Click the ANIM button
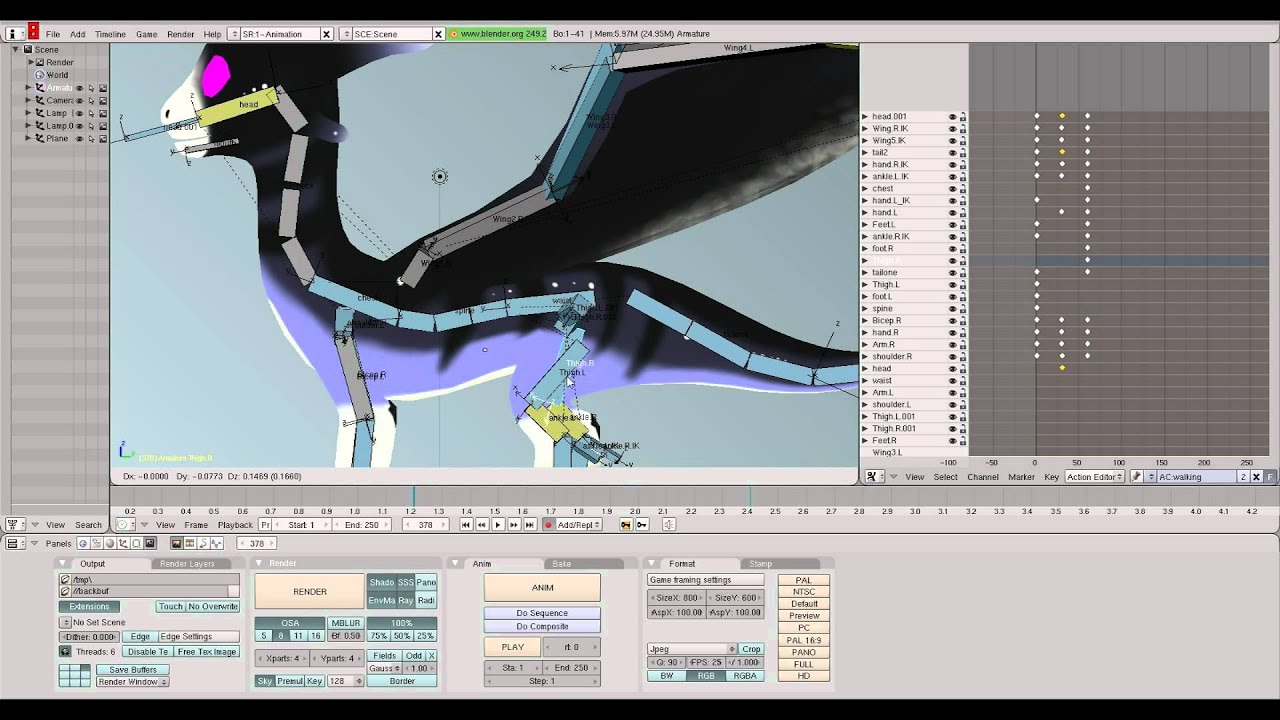The width and height of the screenshot is (1280, 720). 542,588
